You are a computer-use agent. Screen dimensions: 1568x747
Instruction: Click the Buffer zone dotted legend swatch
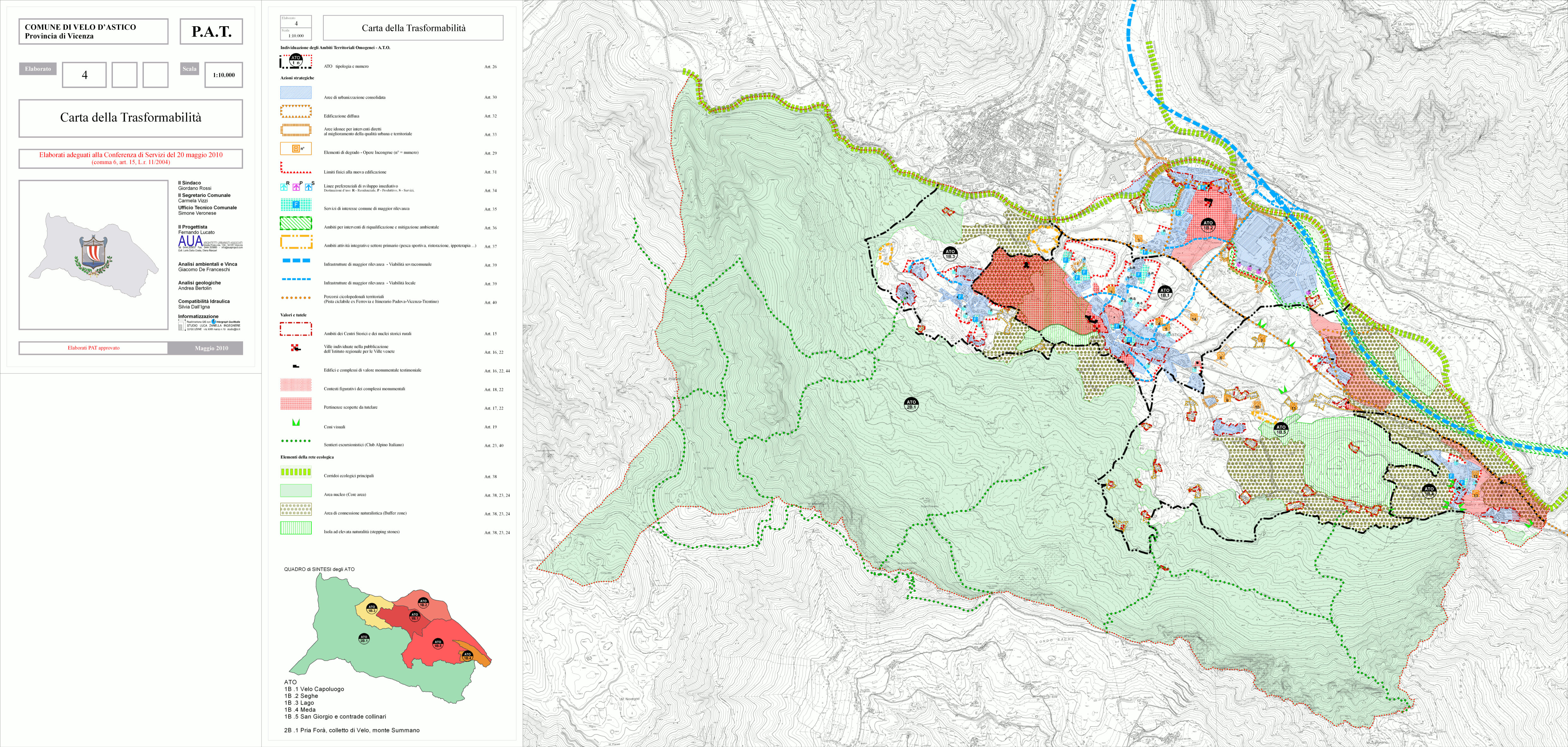pyautogui.click(x=296, y=509)
